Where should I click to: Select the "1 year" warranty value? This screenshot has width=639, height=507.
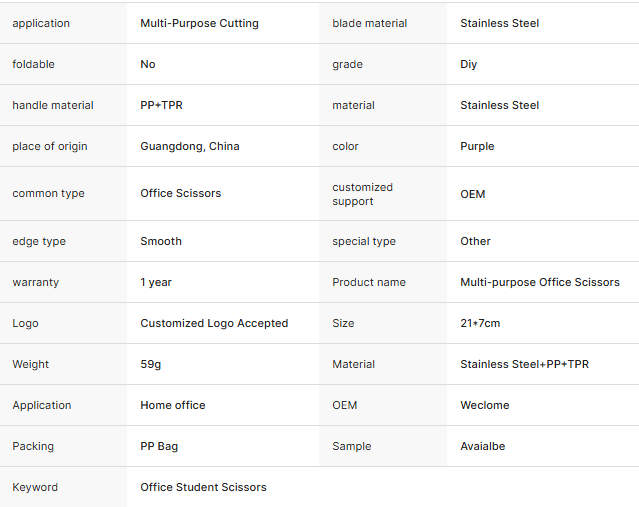pos(156,282)
